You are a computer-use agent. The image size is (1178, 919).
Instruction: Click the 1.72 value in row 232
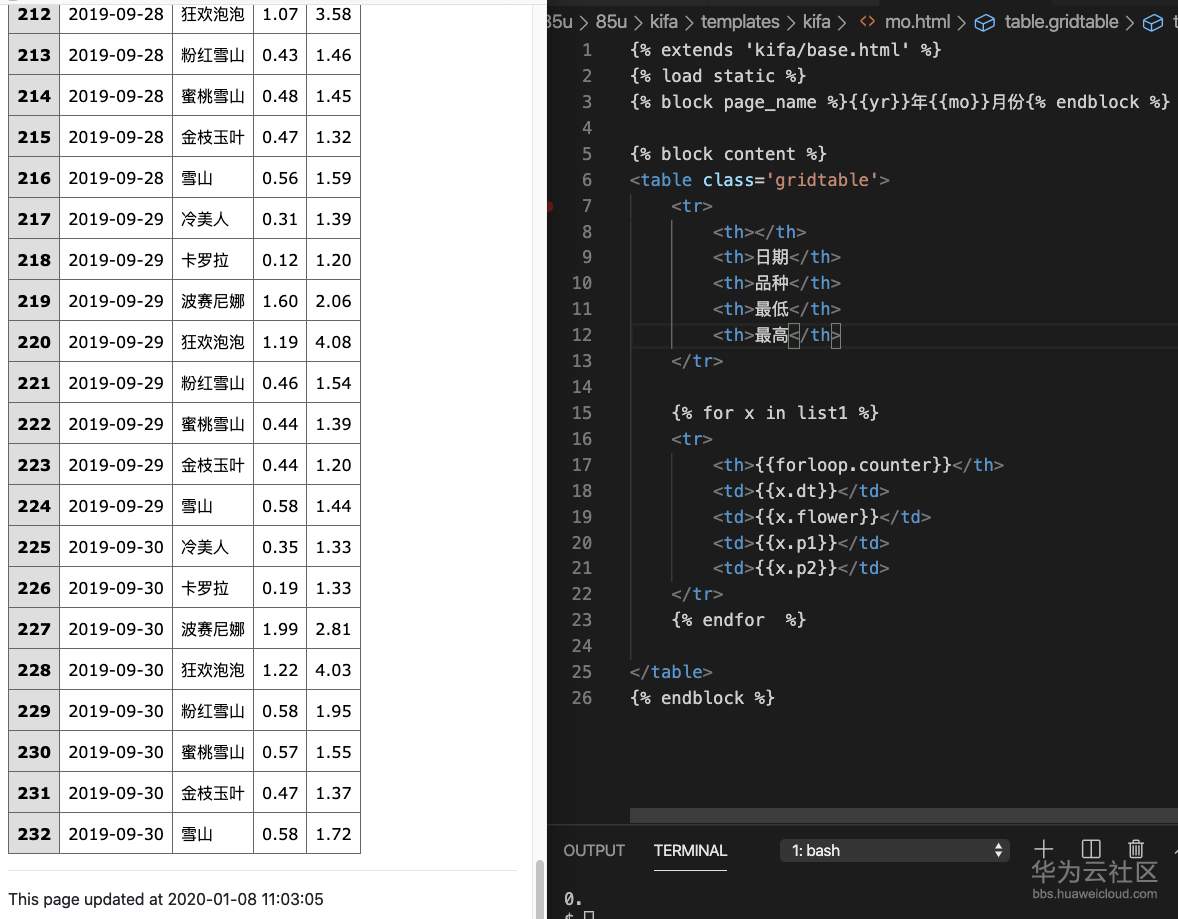(334, 833)
